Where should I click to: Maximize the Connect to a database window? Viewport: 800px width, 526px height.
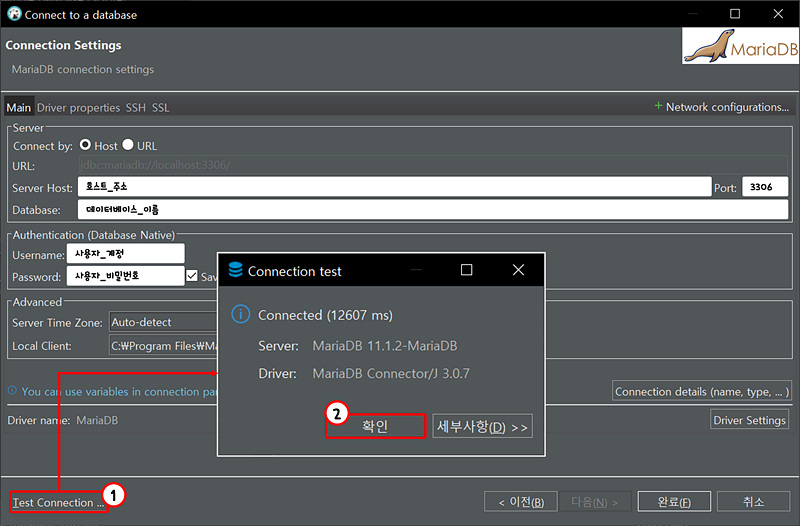tap(735, 14)
